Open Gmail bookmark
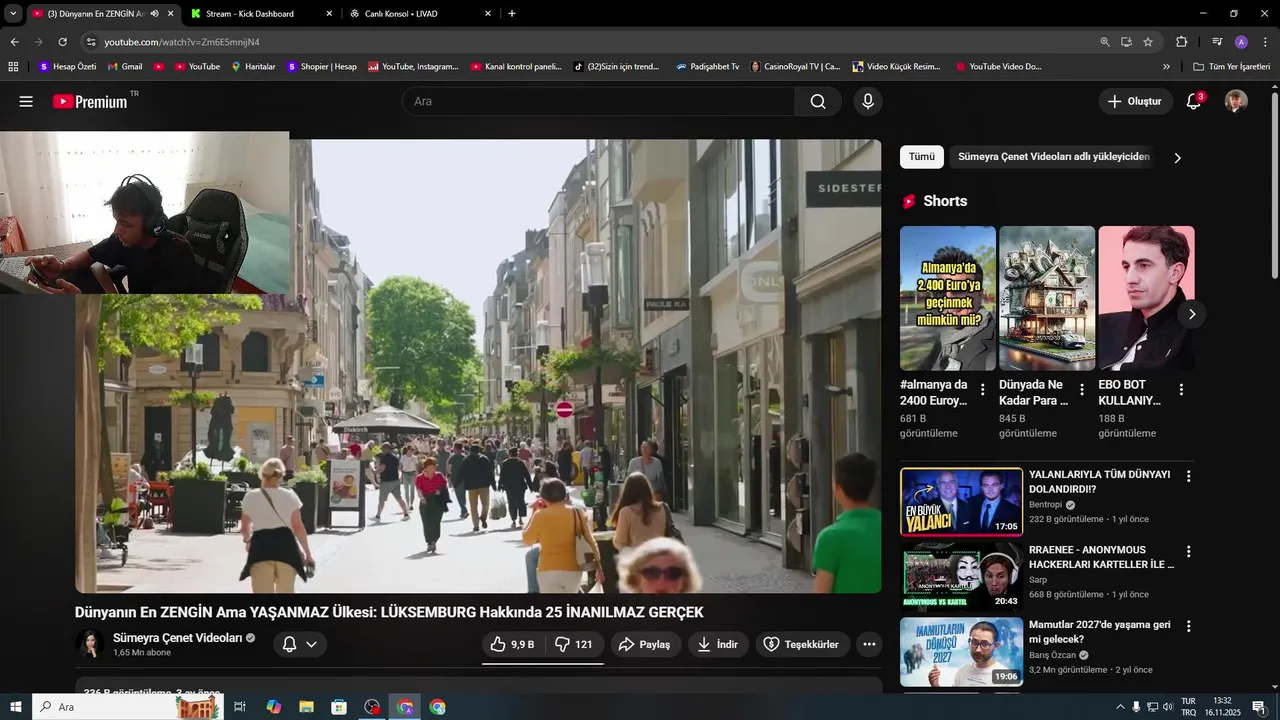Image resolution: width=1280 pixels, height=720 pixels. pos(125,67)
